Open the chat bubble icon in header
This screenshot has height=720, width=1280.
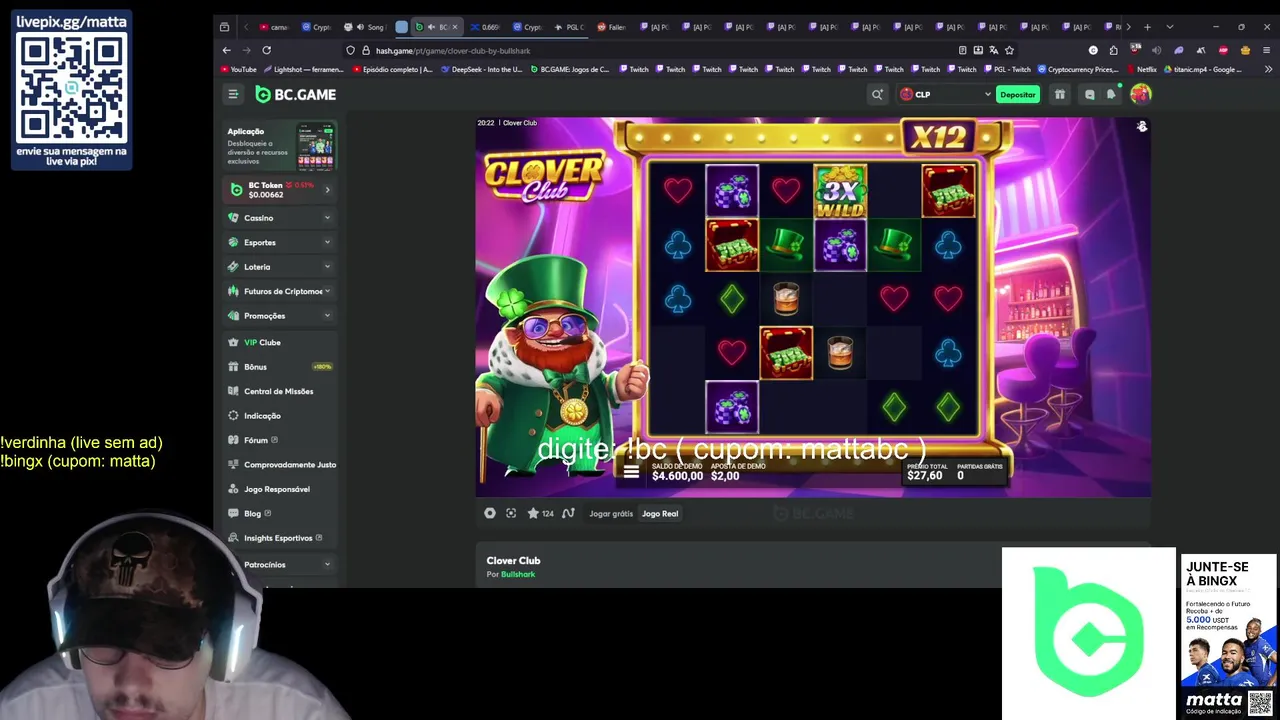tap(1090, 94)
